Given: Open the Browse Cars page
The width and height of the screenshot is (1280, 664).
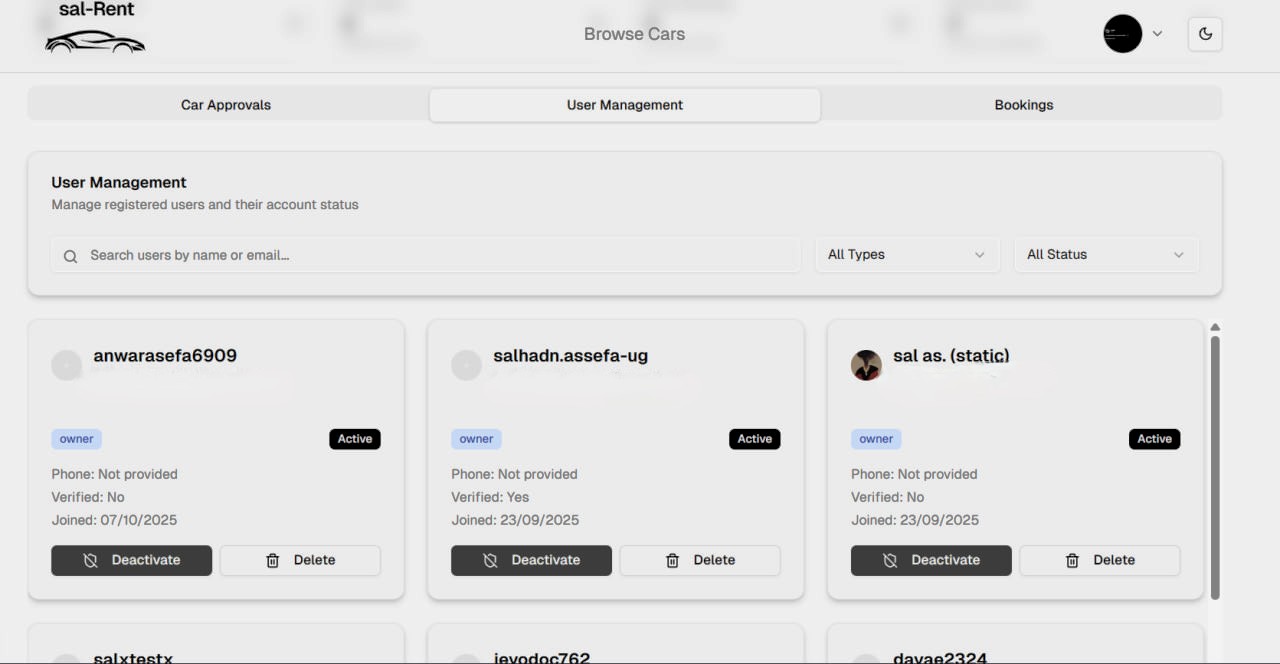Looking at the screenshot, I should [633, 33].
